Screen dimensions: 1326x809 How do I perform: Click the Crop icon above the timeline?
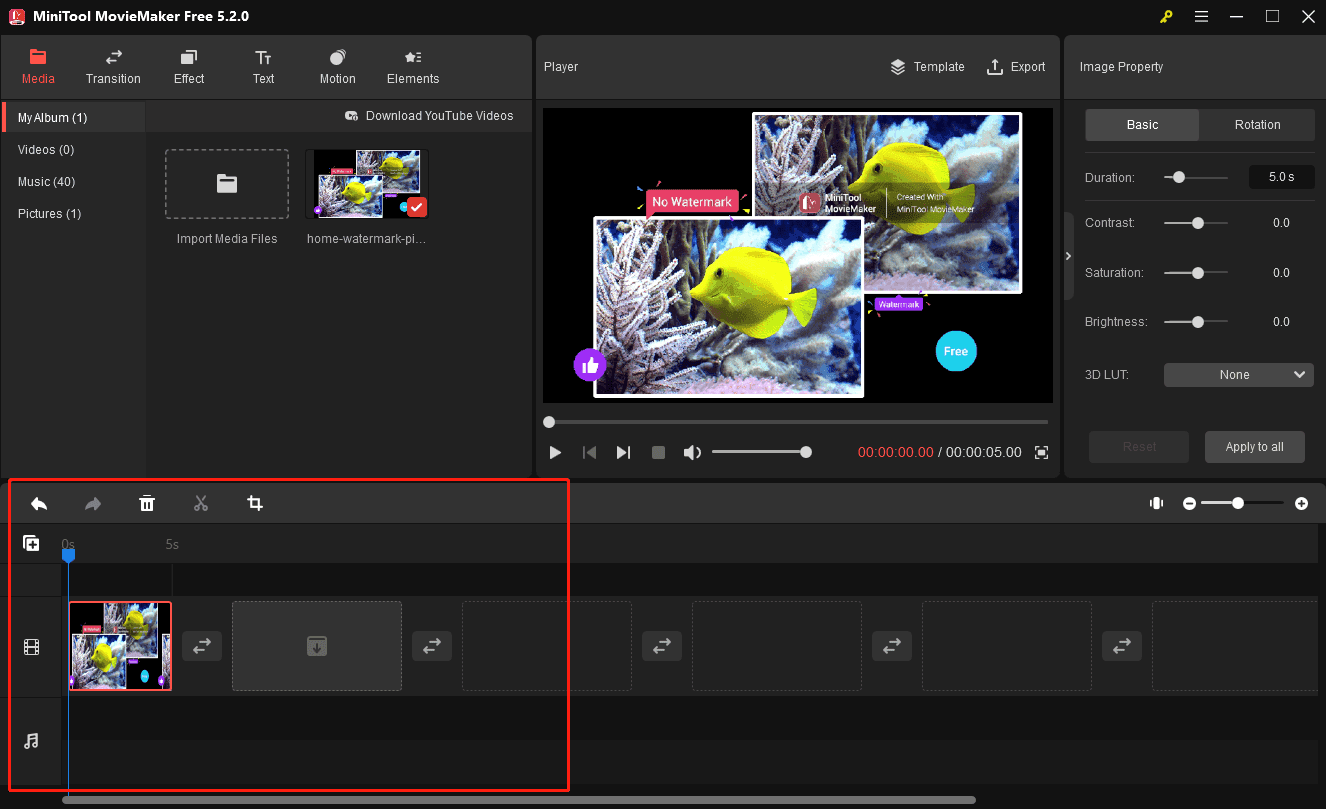click(255, 503)
